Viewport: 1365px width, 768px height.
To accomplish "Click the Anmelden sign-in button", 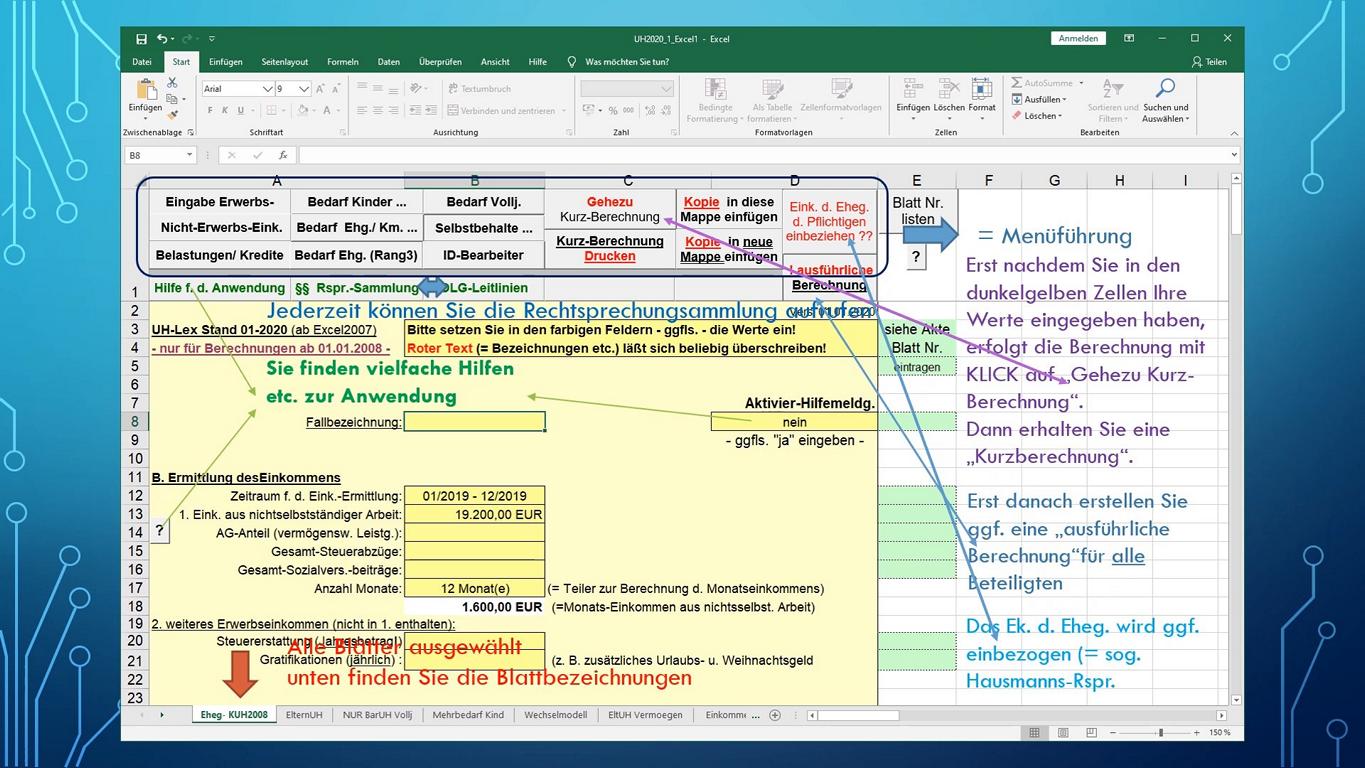I will click(x=1078, y=39).
